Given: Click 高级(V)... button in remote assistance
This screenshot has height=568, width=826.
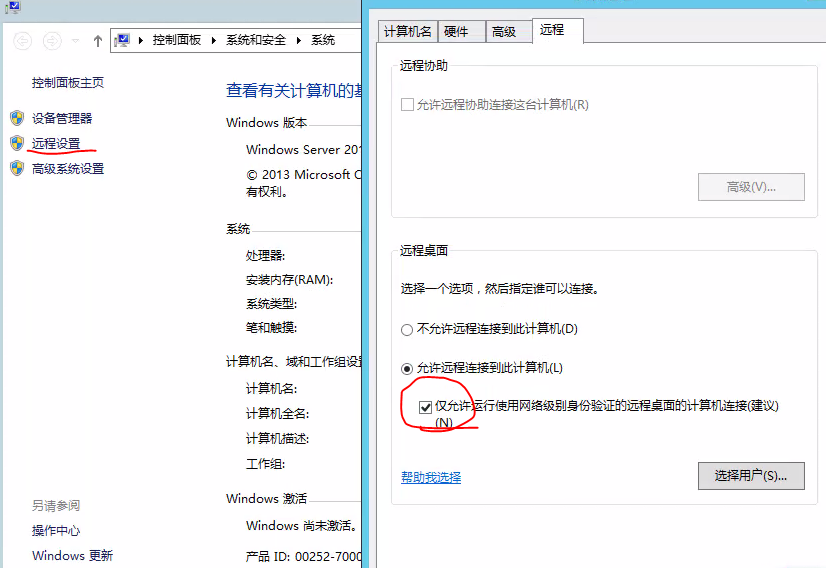Looking at the screenshot, I should [x=751, y=187].
